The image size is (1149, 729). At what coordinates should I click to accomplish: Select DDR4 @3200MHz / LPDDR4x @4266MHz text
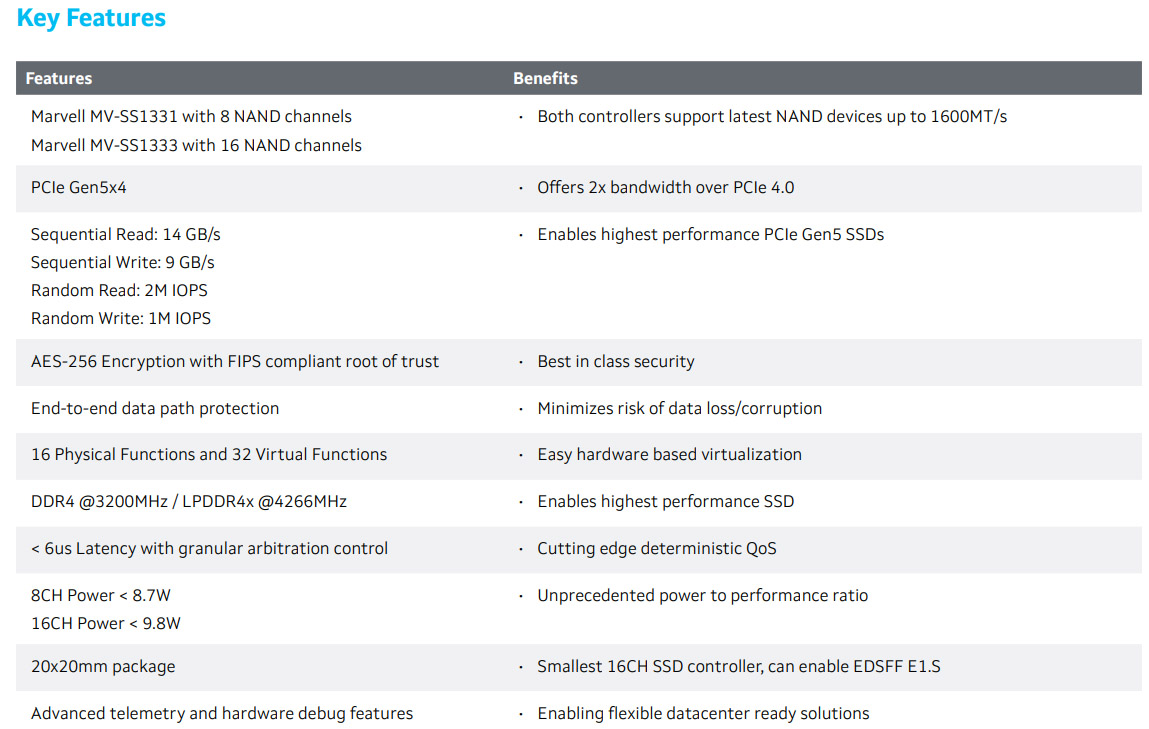click(x=188, y=502)
